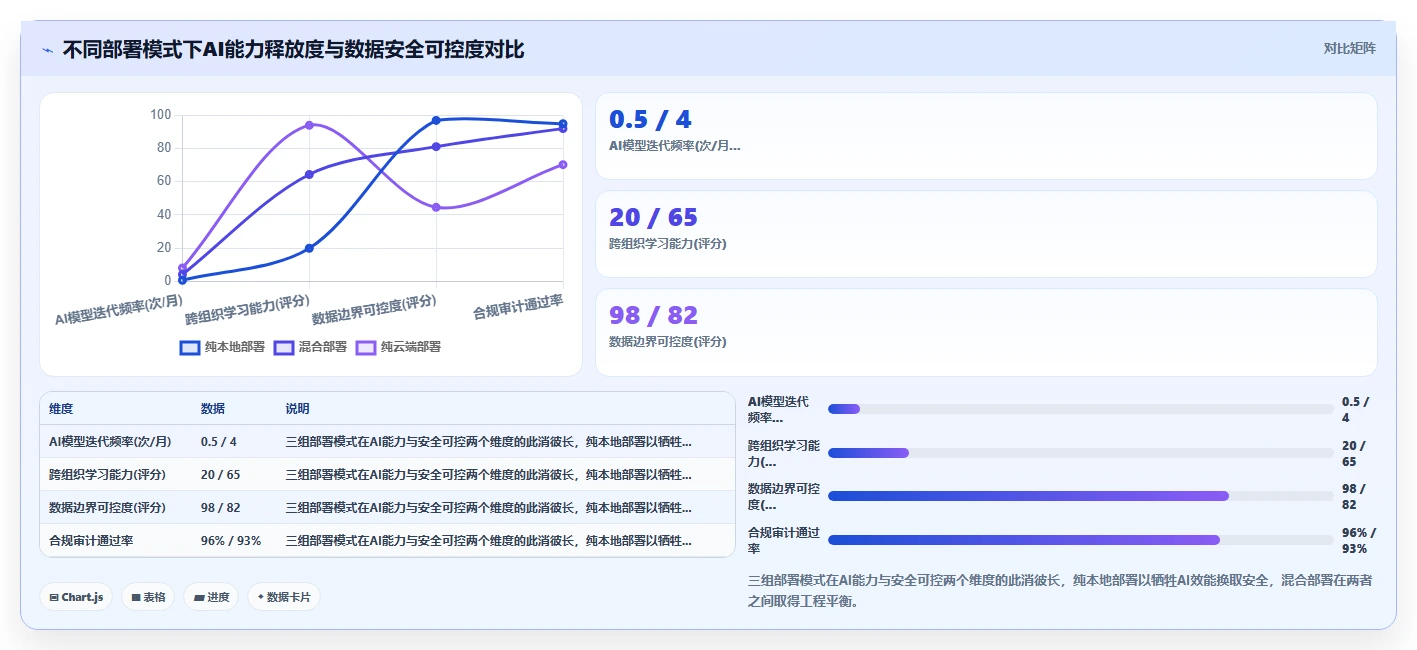
Task: Select the Chart.js tag chip
Action: (77, 597)
